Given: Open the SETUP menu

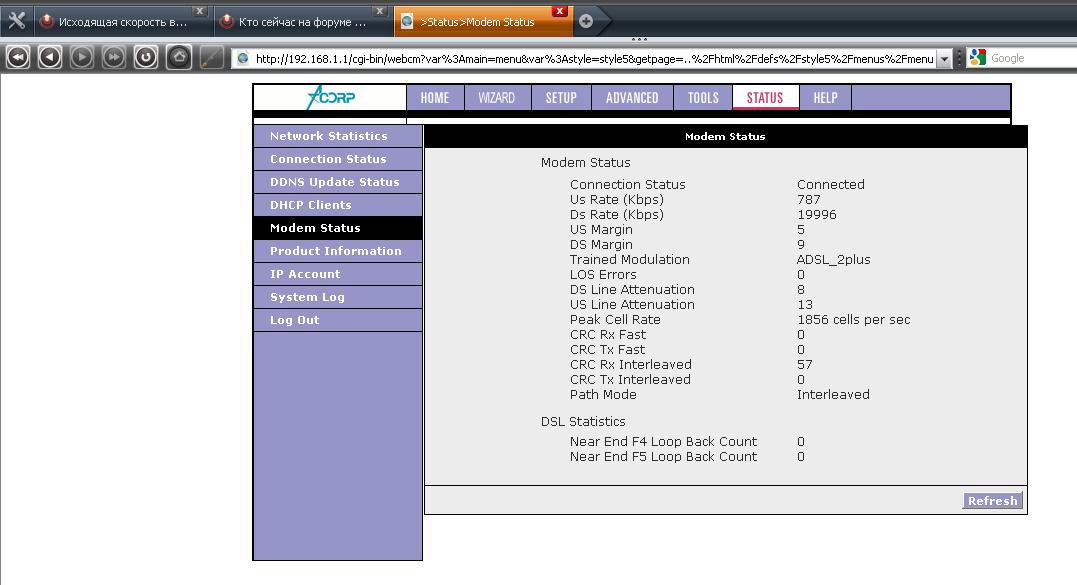Looking at the screenshot, I should pyautogui.click(x=561, y=98).
